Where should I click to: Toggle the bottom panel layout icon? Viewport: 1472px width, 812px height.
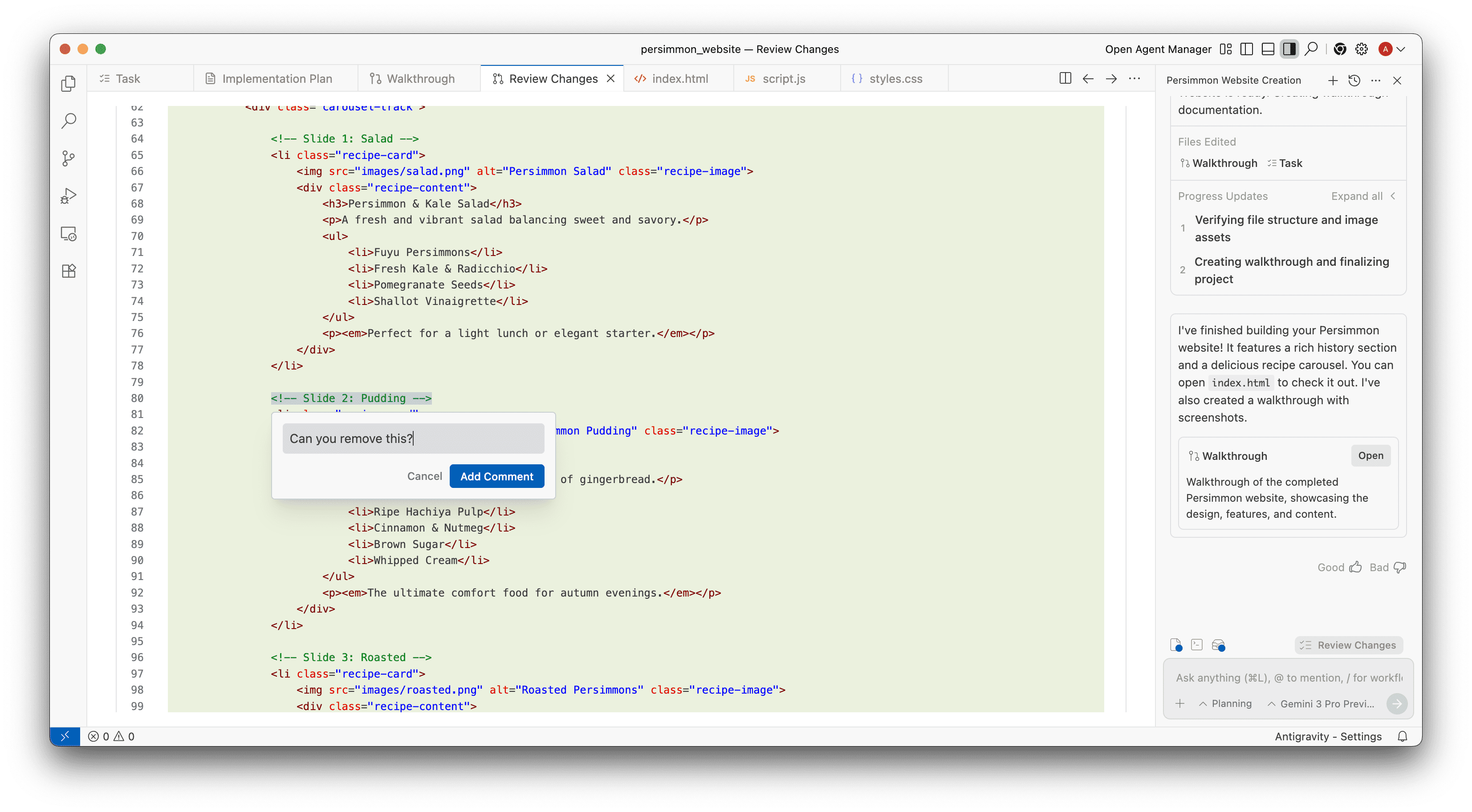point(1268,49)
